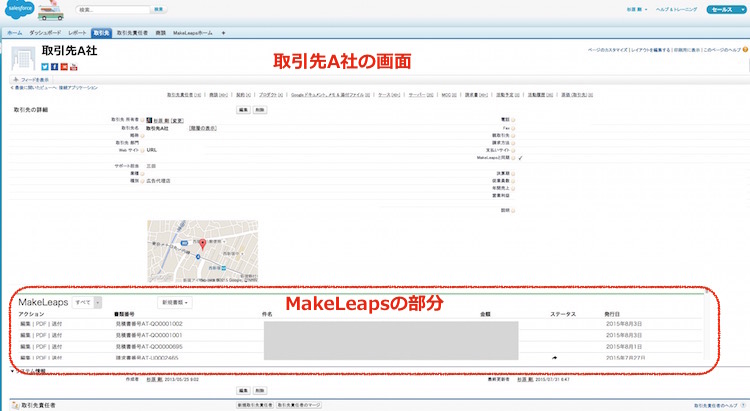Click the orange help question-mark icon

[x=745, y=49]
